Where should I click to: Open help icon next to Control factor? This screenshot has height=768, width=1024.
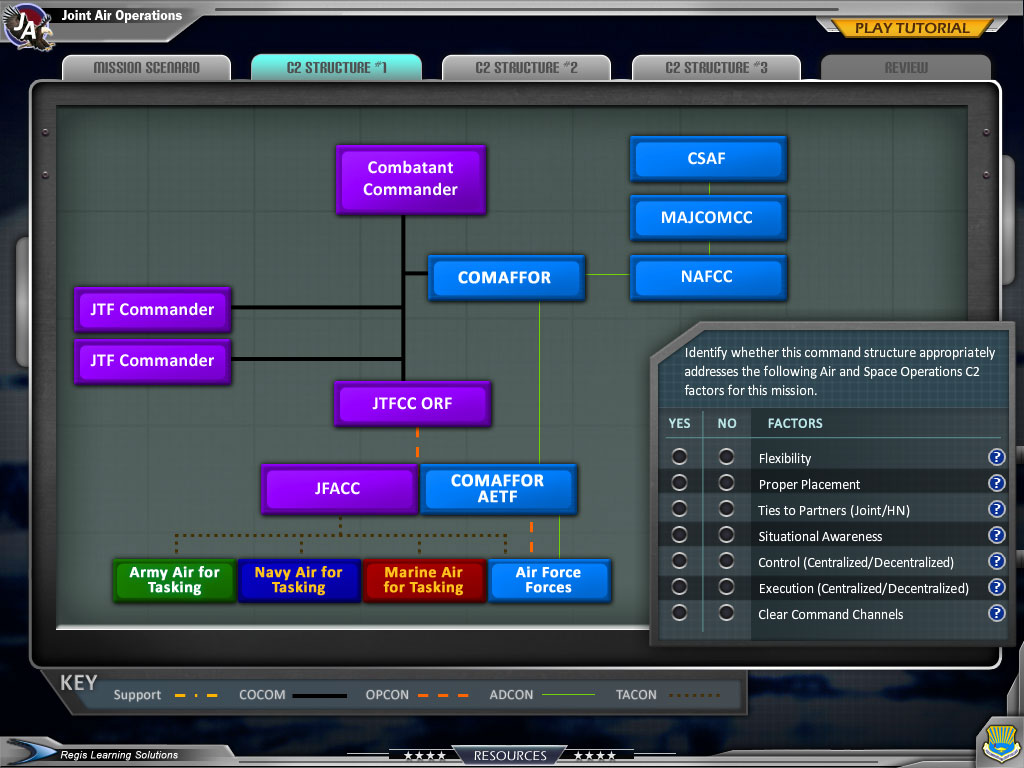996,561
